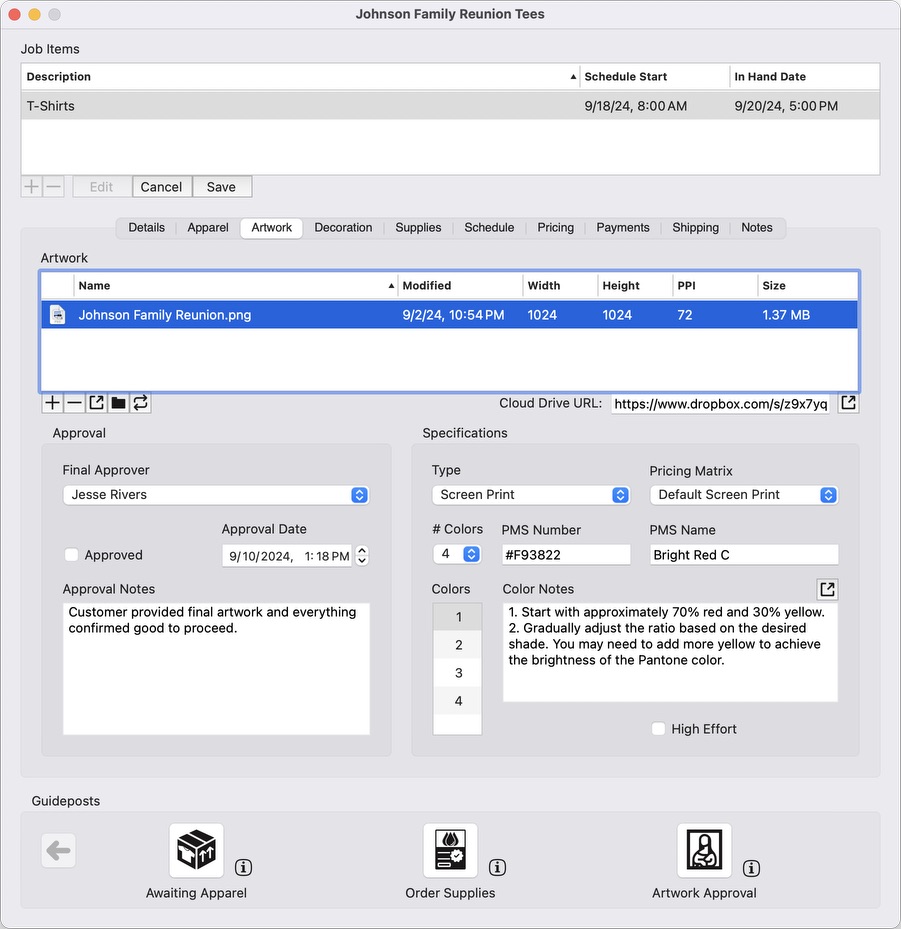901x929 pixels.
Task: Click the refresh artwork list icon
Action: (140, 403)
